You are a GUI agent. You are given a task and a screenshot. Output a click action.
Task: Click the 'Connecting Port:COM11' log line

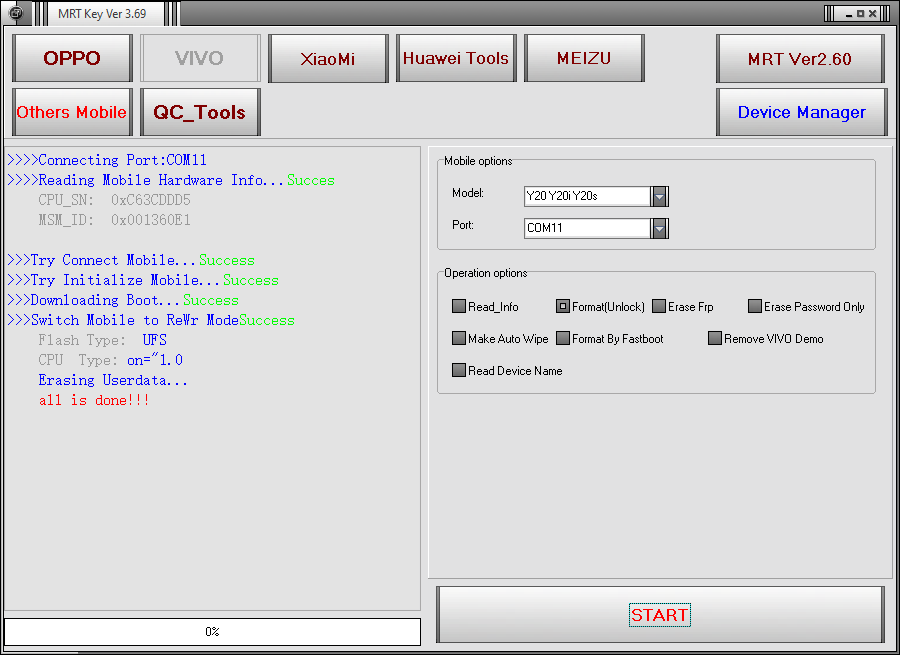click(107, 160)
